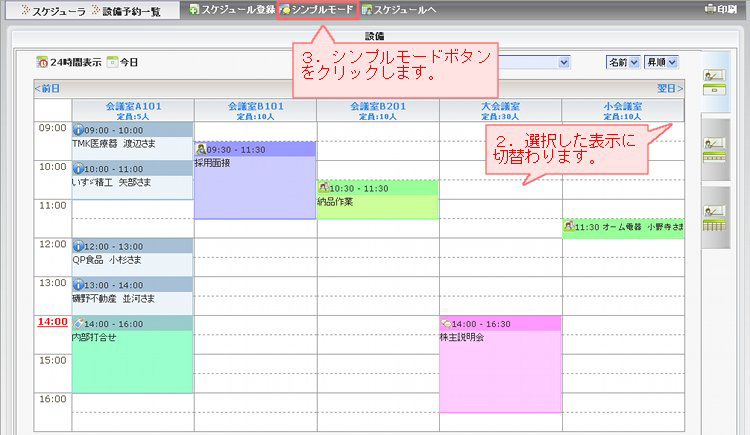
Task: Switch to シンプルモード
Action: tap(317, 10)
